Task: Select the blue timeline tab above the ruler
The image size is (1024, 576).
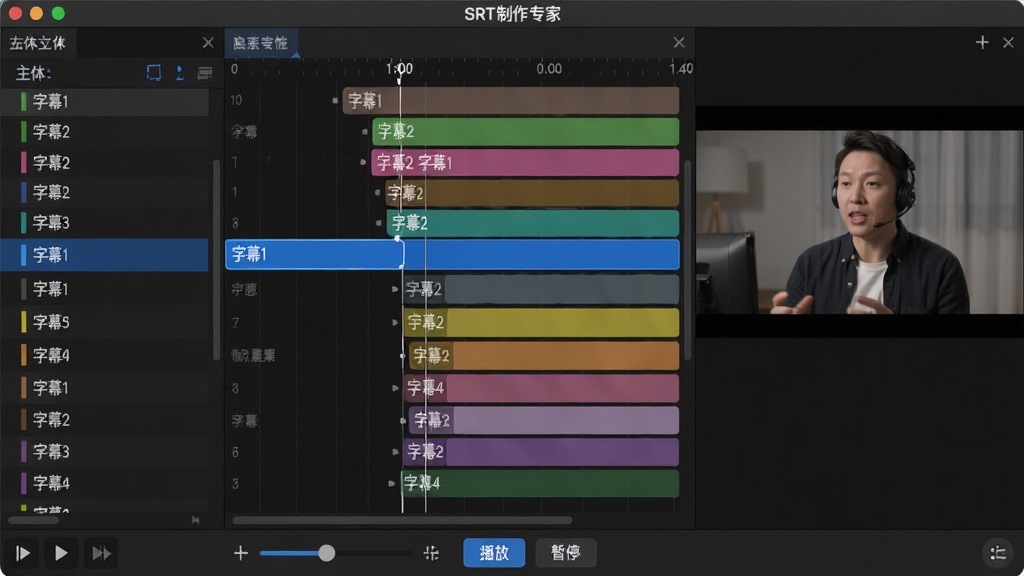Action: [261, 43]
